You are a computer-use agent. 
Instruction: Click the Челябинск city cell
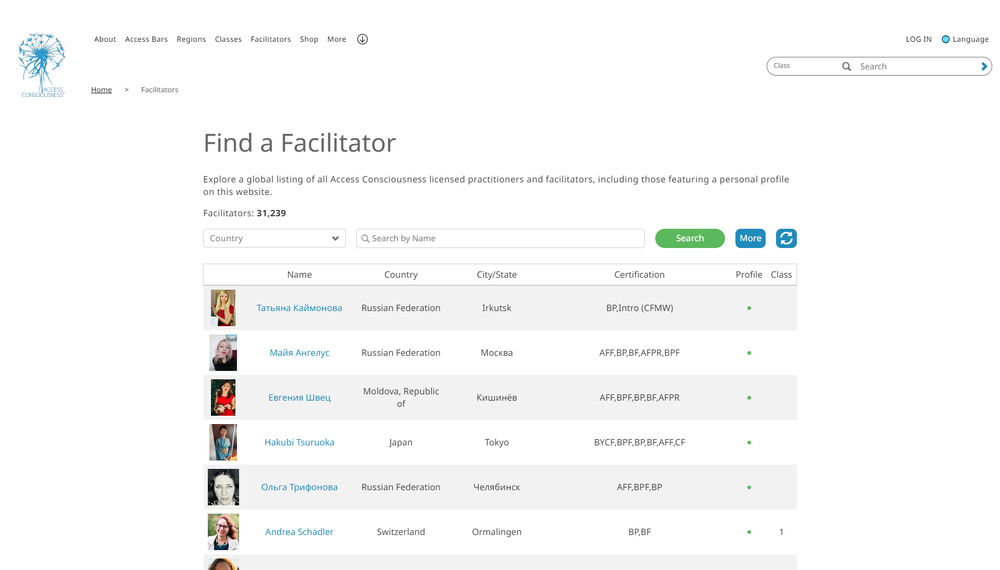(x=497, y=487)
